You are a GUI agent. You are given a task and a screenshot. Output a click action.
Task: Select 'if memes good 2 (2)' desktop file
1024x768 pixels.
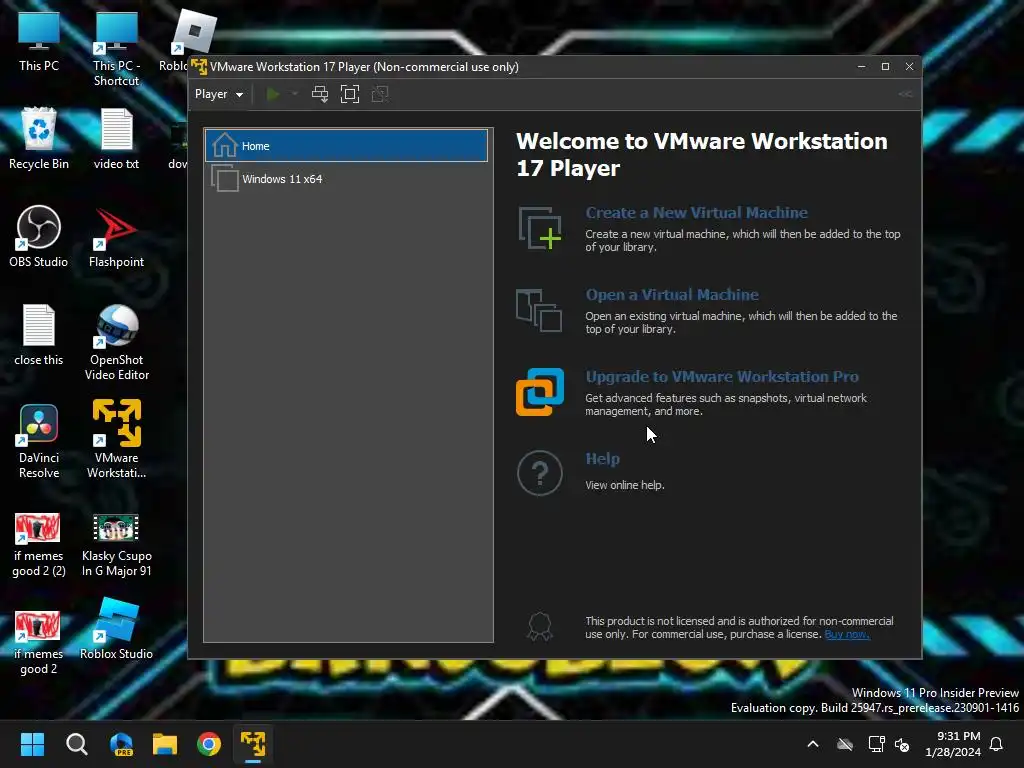pos(39,545)
